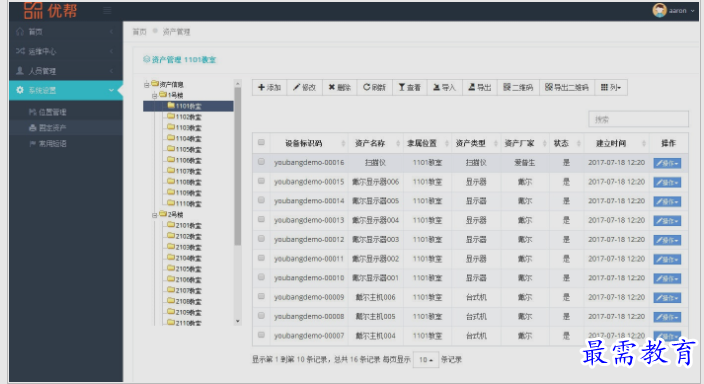Open the 操作 dropdown for youbangdemo-00014
The height and width of the screenshot is (384, 704).
667,202
